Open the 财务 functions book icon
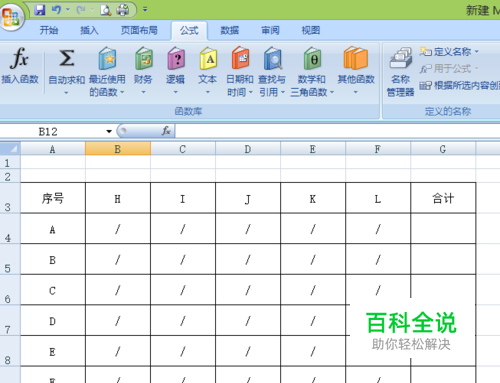Viewport: 500px width, 383px height. pos(144,58)
